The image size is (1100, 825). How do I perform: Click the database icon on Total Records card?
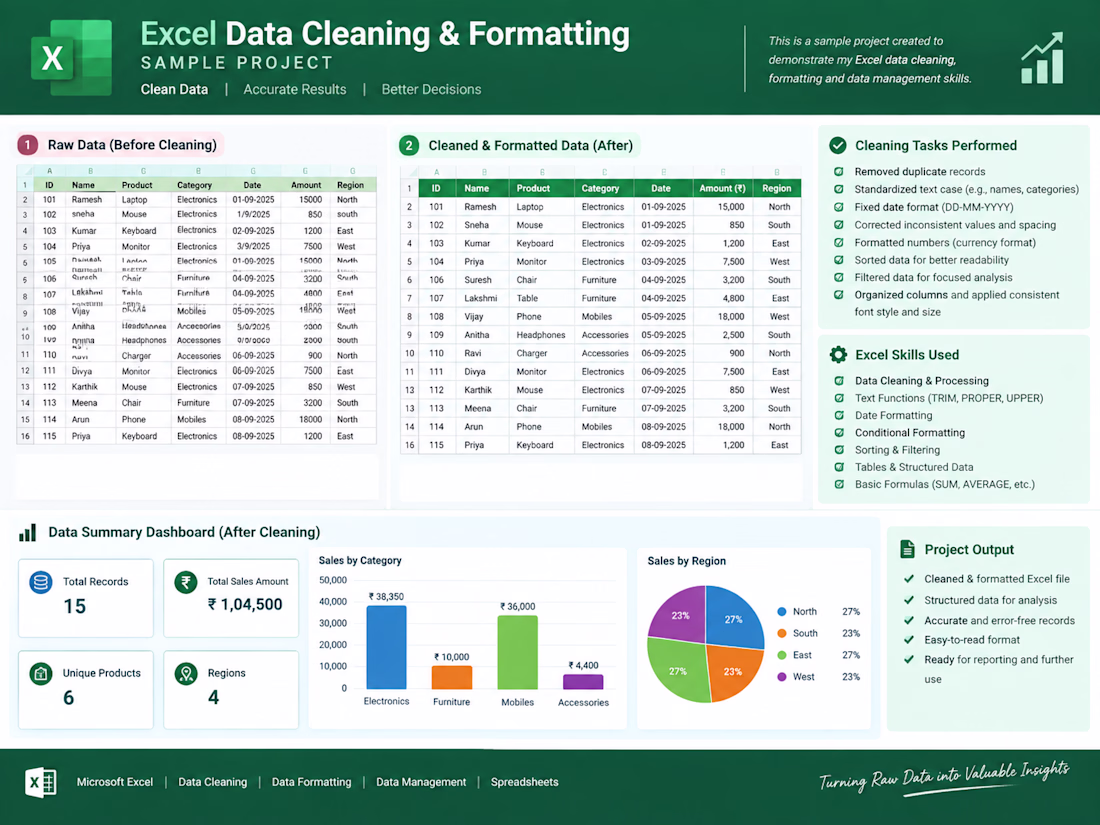tap(41, 582)
